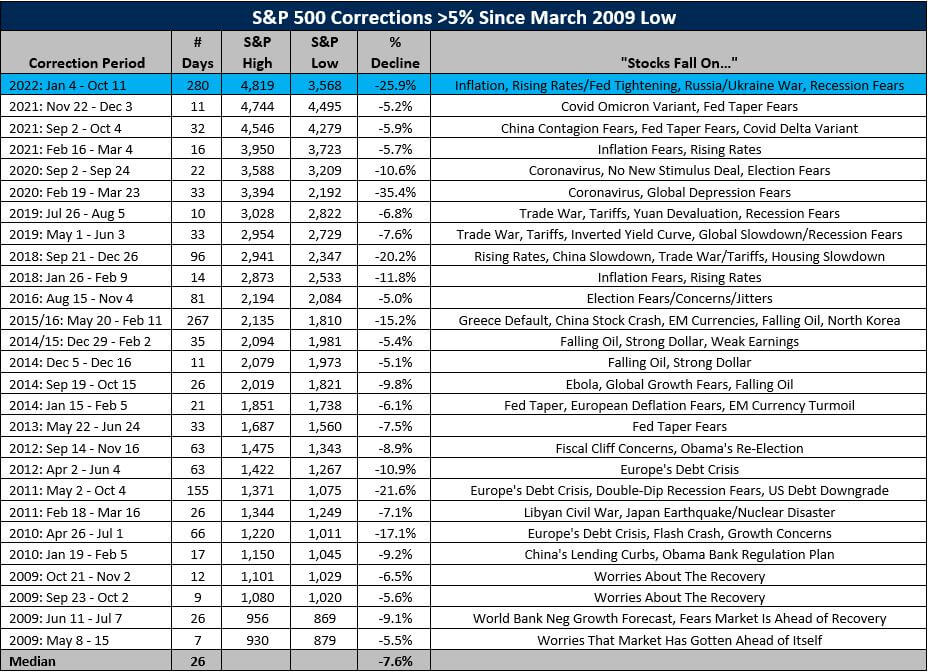This screenshot has height=672, width=928.
Task: Click the 'S&P Low' column header
Action: (324, 52)
